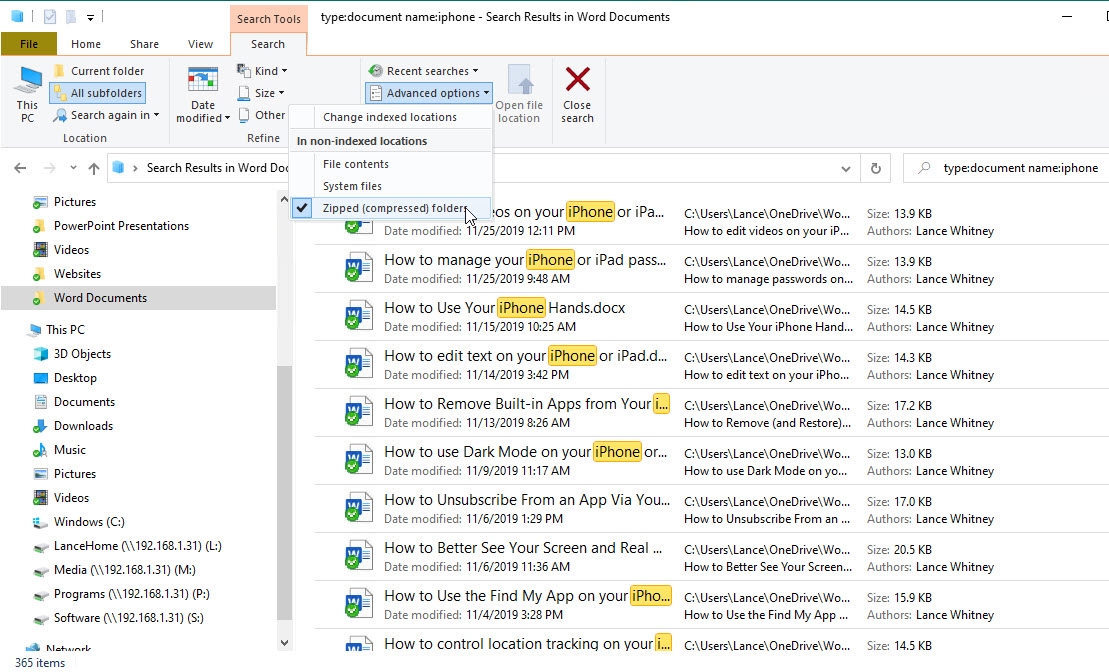Go up one folder level arrow
The width and height of the screenshot is (1109, 672).
coord(94,168)
